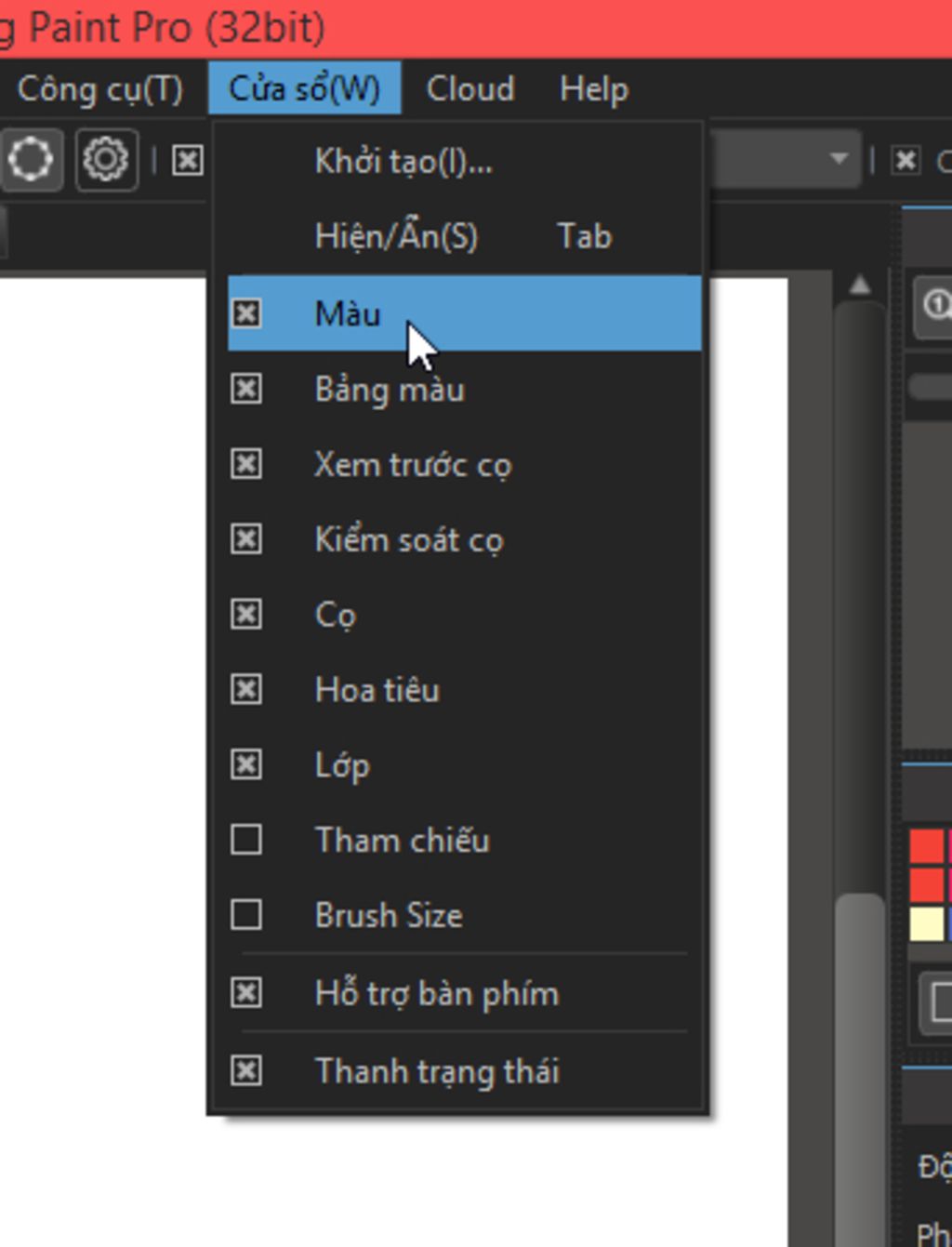Open the Help menu

point(594,89)
